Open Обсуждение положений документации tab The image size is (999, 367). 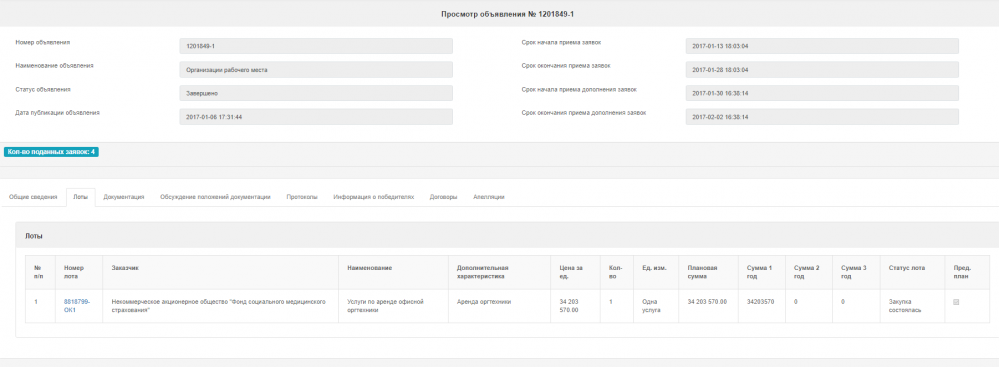click(215, 198)
